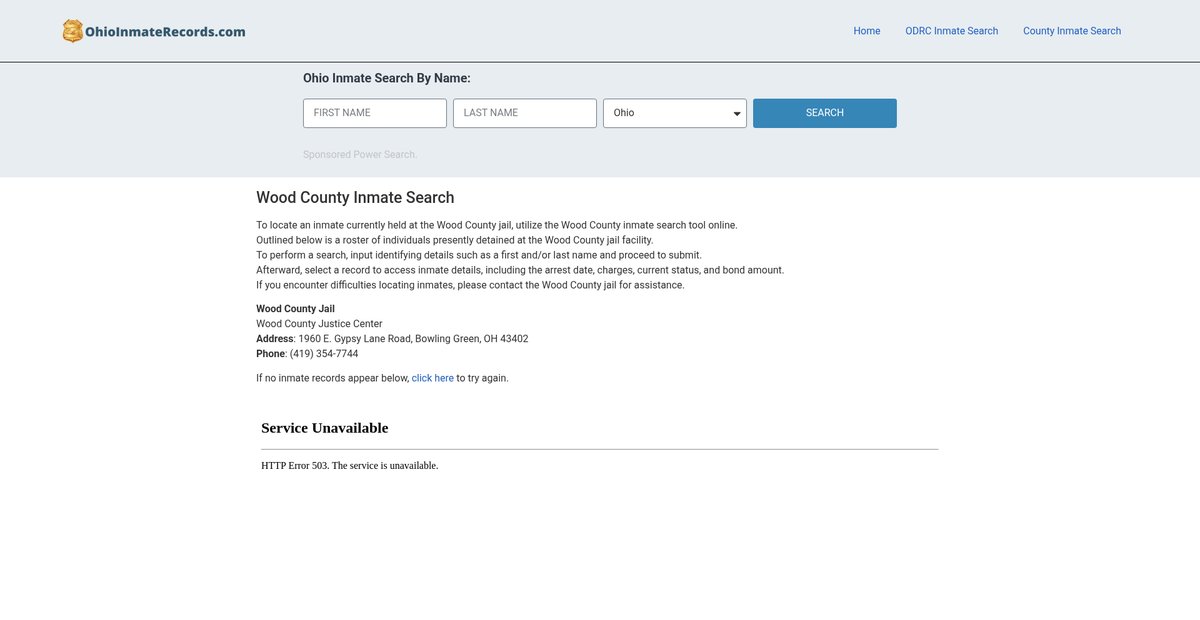Image resolution: width=1200 pixels, height=620 pixels.
Task: Click the blue Search button
Action: point(825,113)
